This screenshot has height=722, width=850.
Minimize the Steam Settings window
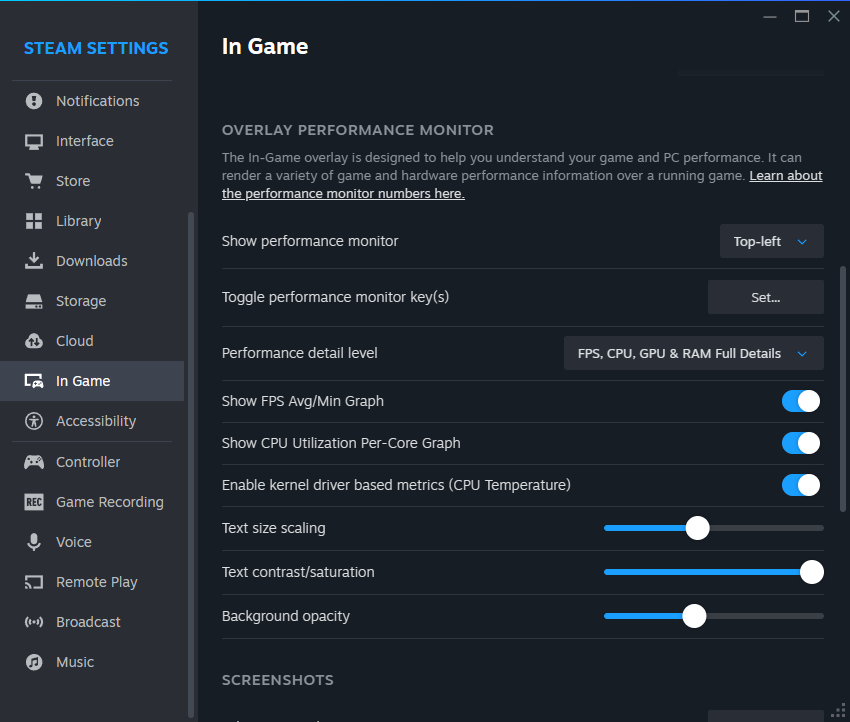[770, 17]
